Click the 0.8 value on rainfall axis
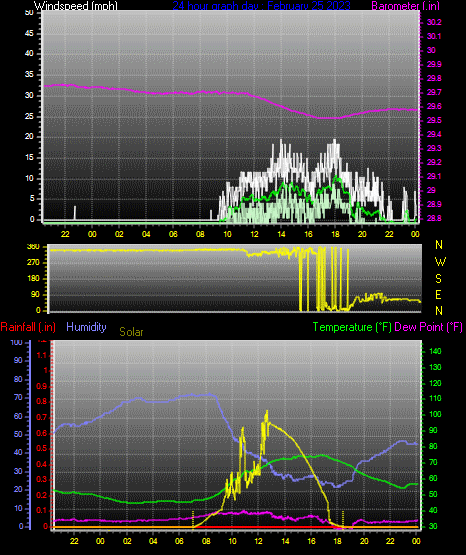This screenshot has height=555, width=466. tap(42, 402)
